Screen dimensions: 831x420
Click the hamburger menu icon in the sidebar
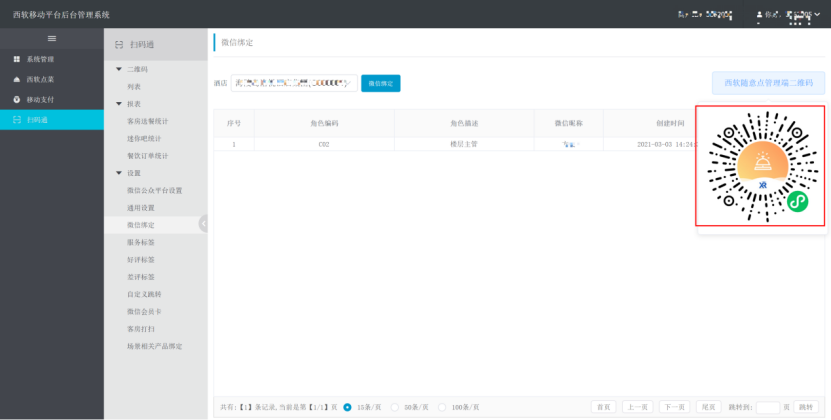point(51,38)
